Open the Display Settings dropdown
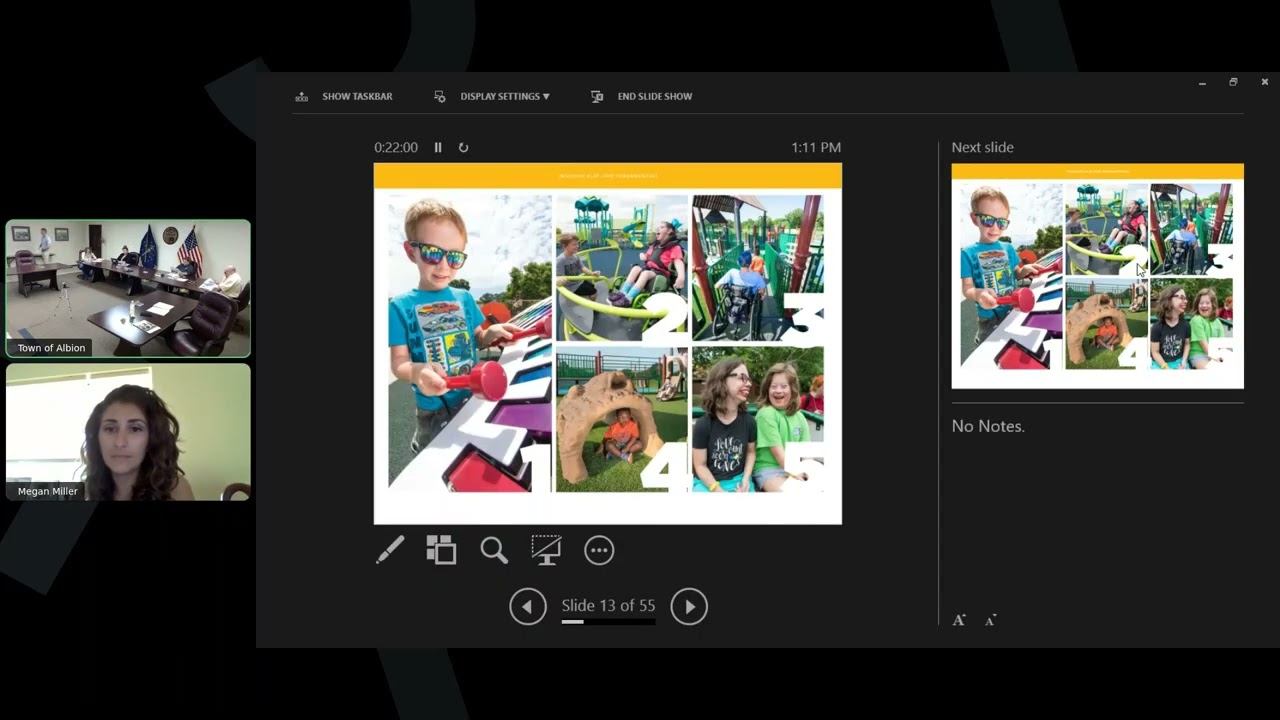 [x=492, y=97]
